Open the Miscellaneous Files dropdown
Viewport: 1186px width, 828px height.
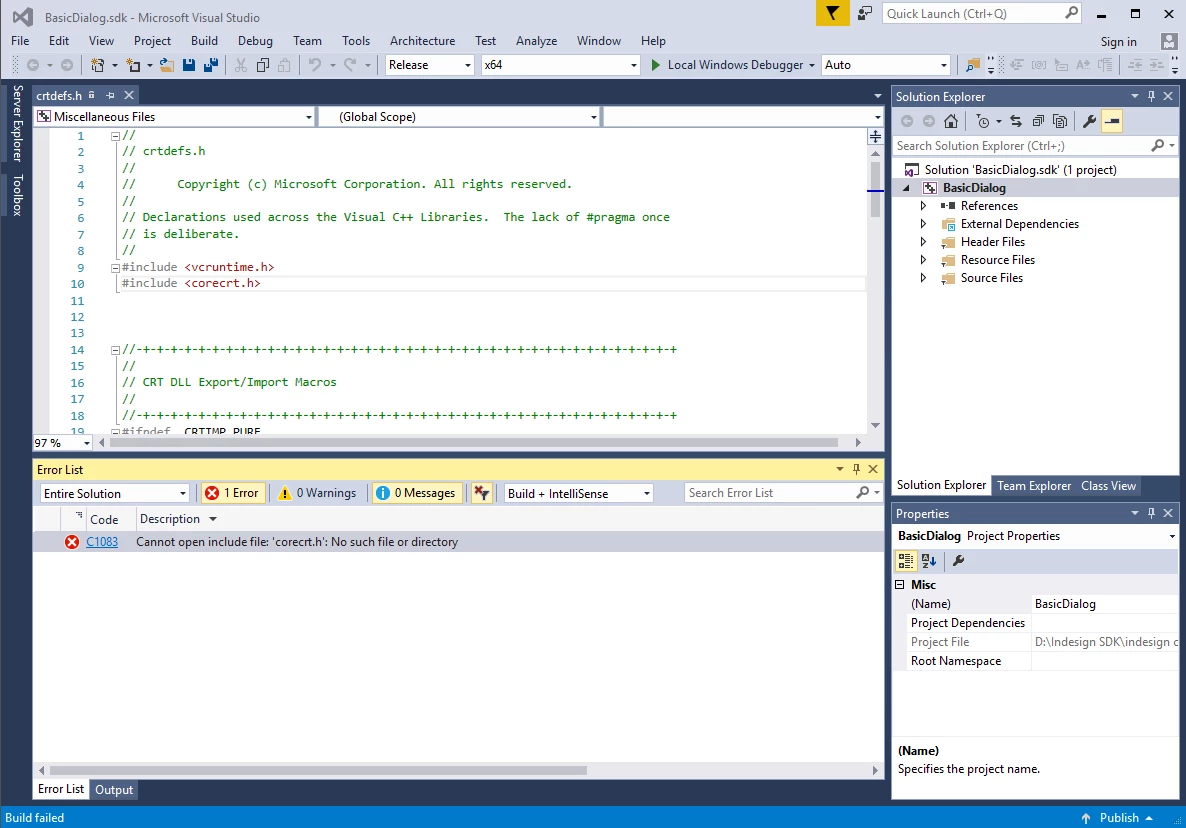[x=175, y=116]
